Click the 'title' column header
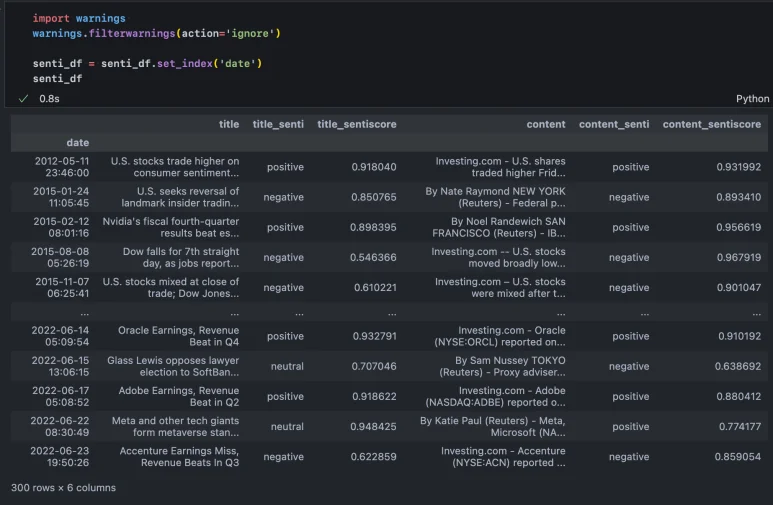Image resolution: width=773 pixels, height=505 pixels. point(229,125)
